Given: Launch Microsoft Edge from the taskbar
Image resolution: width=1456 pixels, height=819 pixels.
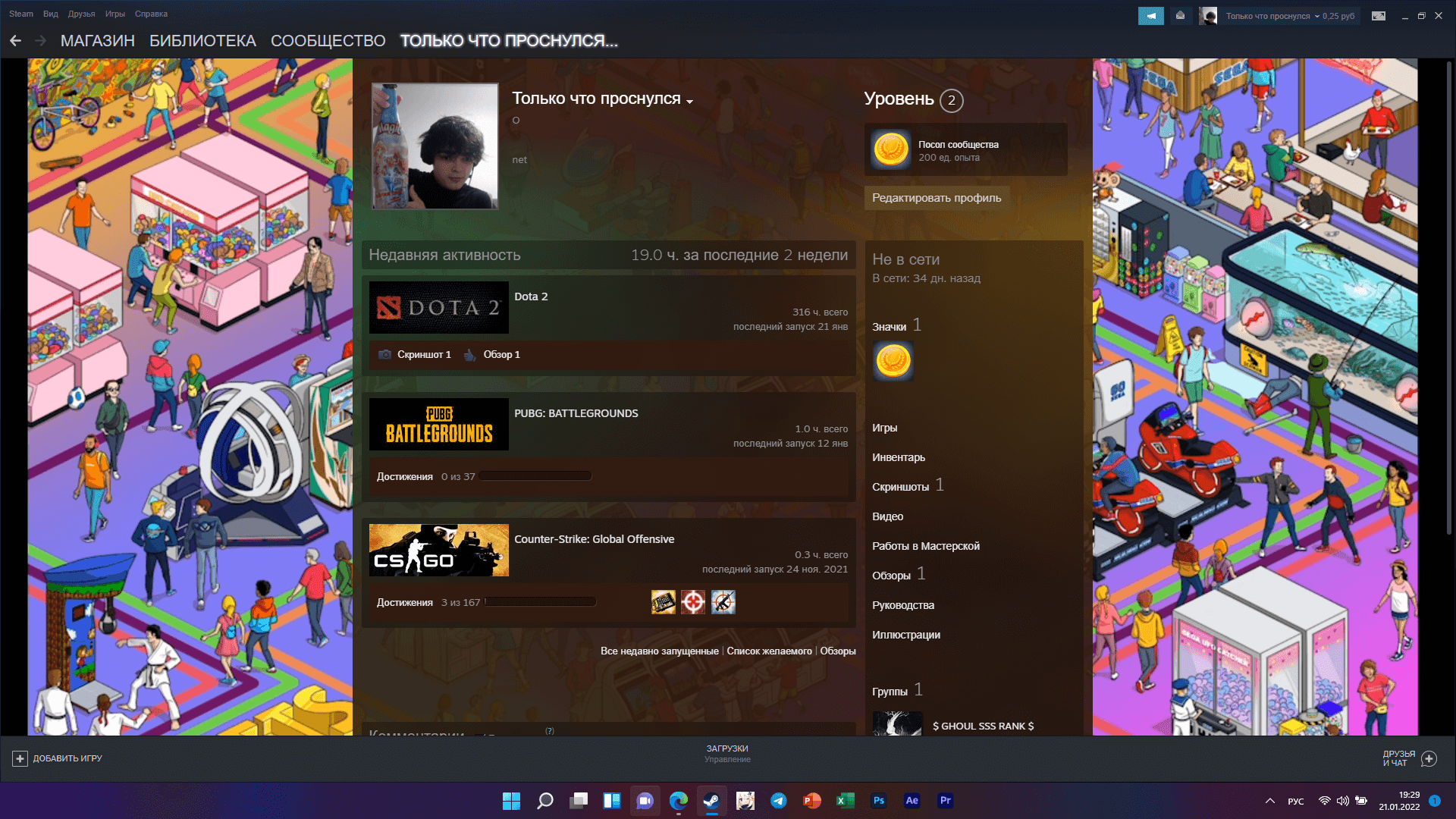Looking at the screenshot, I should [x=679, y=801].
